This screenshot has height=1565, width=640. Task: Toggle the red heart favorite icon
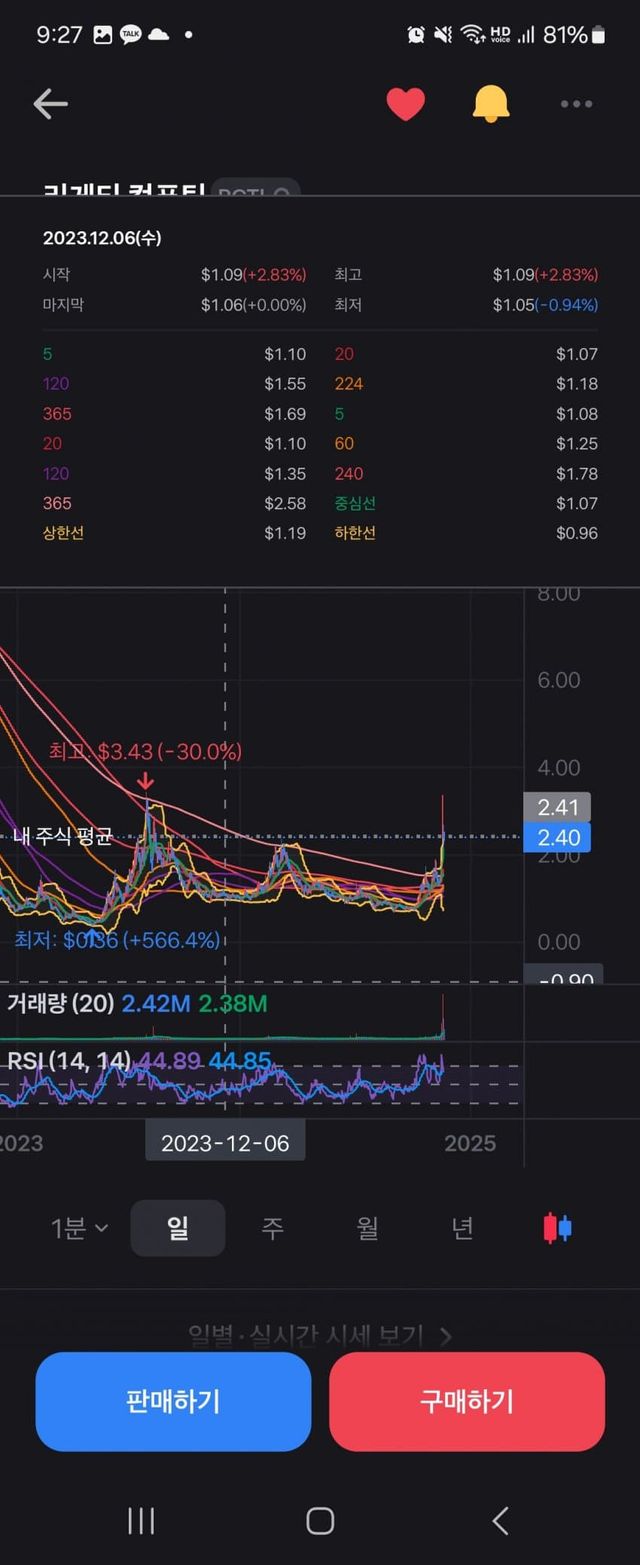pyautogui.click(x=405, y=104)
